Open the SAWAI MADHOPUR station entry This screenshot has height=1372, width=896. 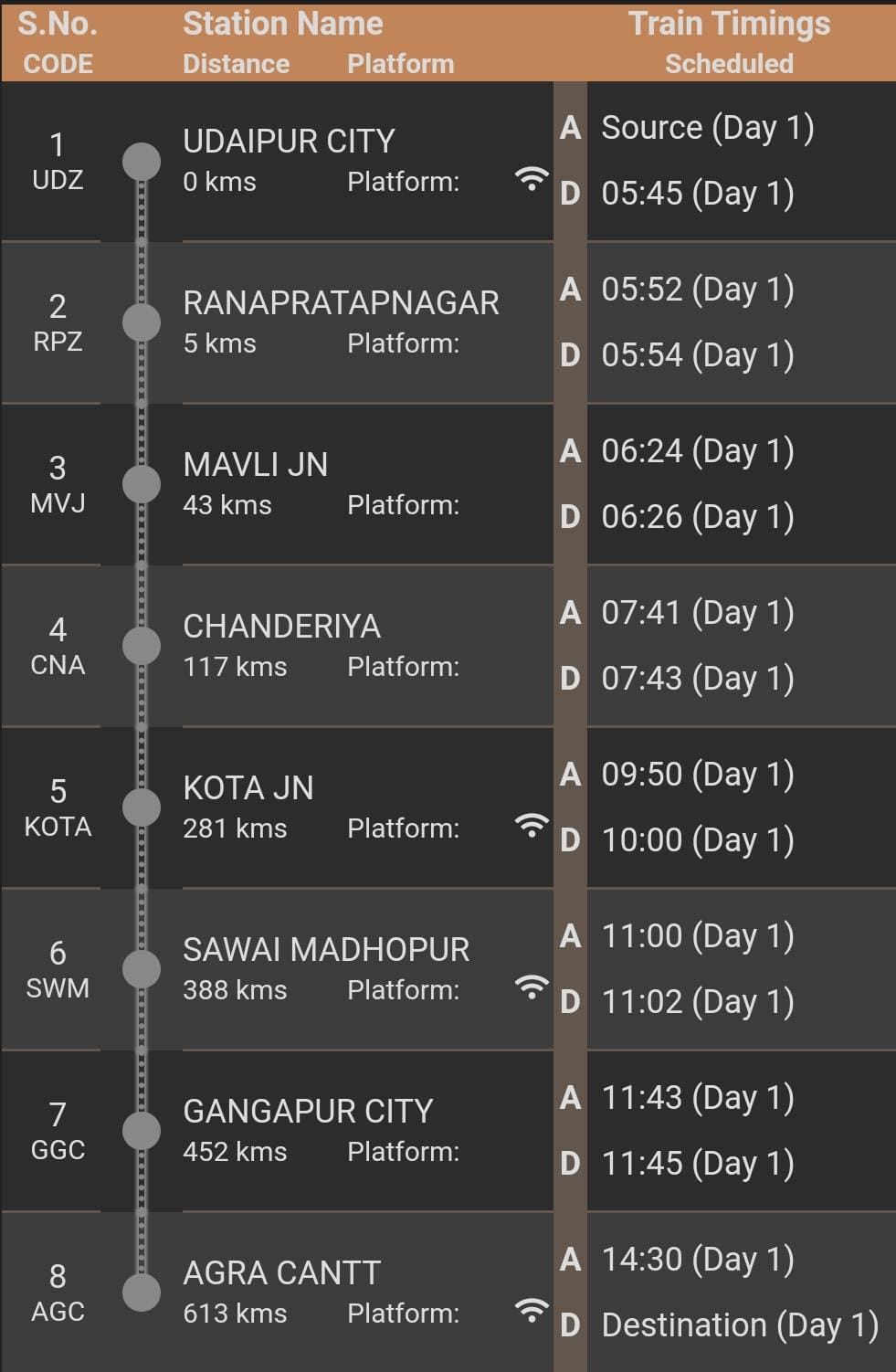click(326, 950)
